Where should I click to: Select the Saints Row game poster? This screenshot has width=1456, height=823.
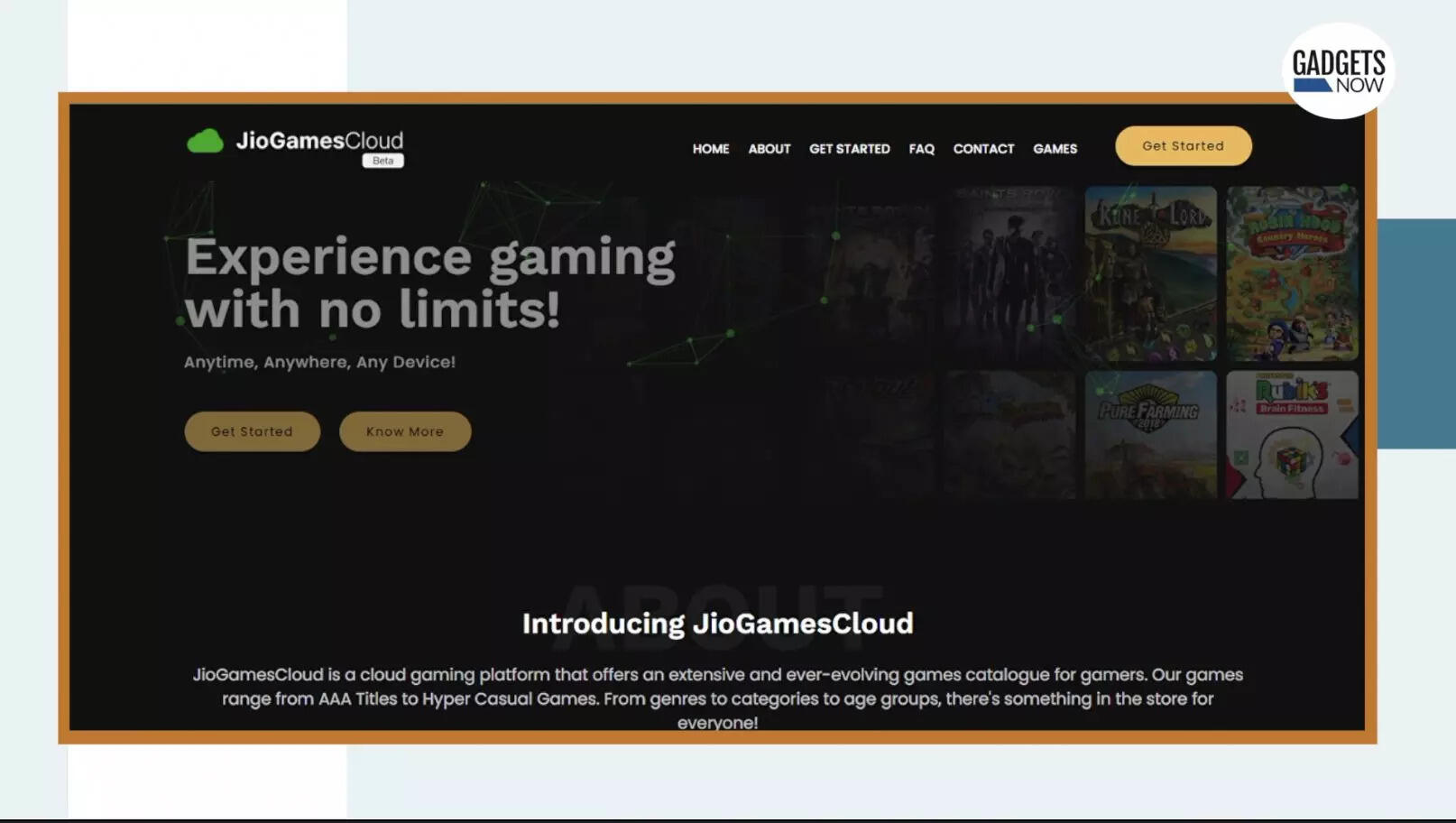coord(1010,273)
